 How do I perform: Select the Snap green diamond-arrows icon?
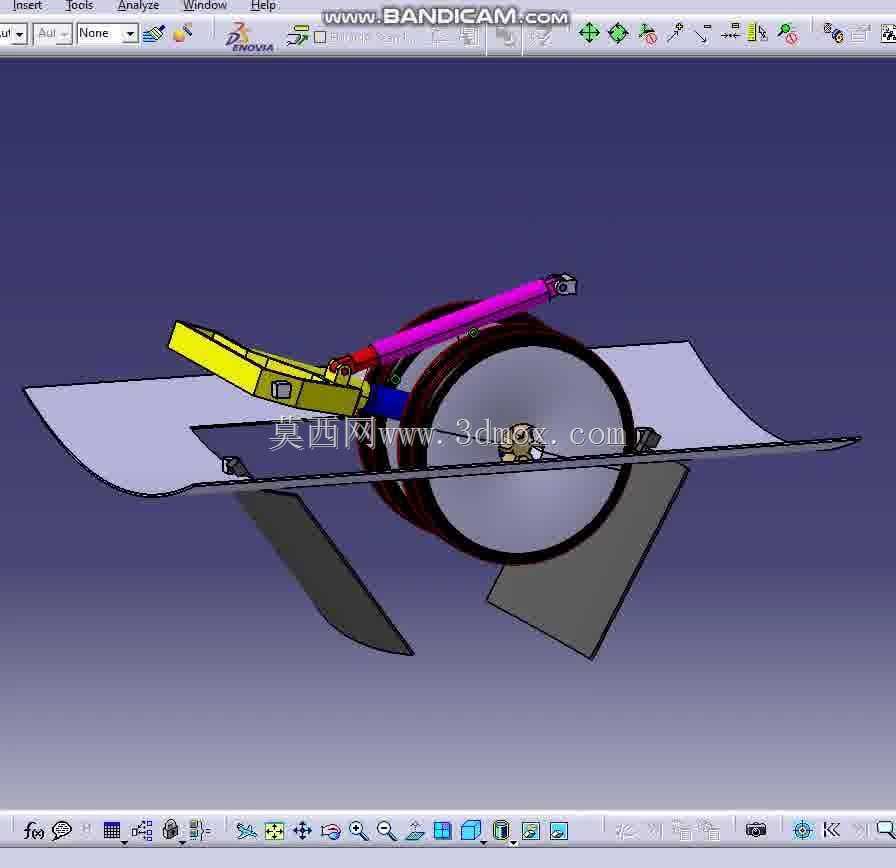pyautogui.click(x=618, y=33)
